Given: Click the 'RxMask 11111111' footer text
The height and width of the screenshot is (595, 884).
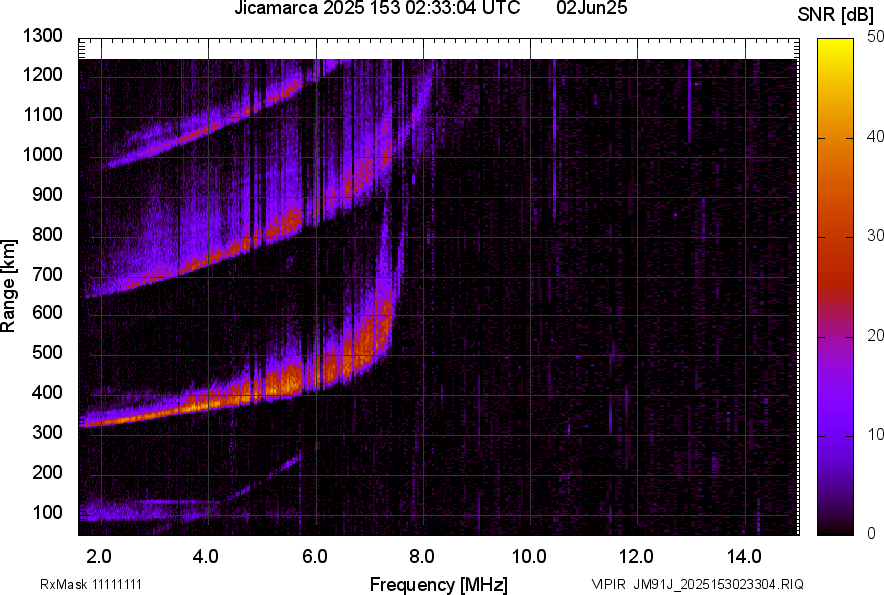Looking at the screenshot, I should coord(91,584).
